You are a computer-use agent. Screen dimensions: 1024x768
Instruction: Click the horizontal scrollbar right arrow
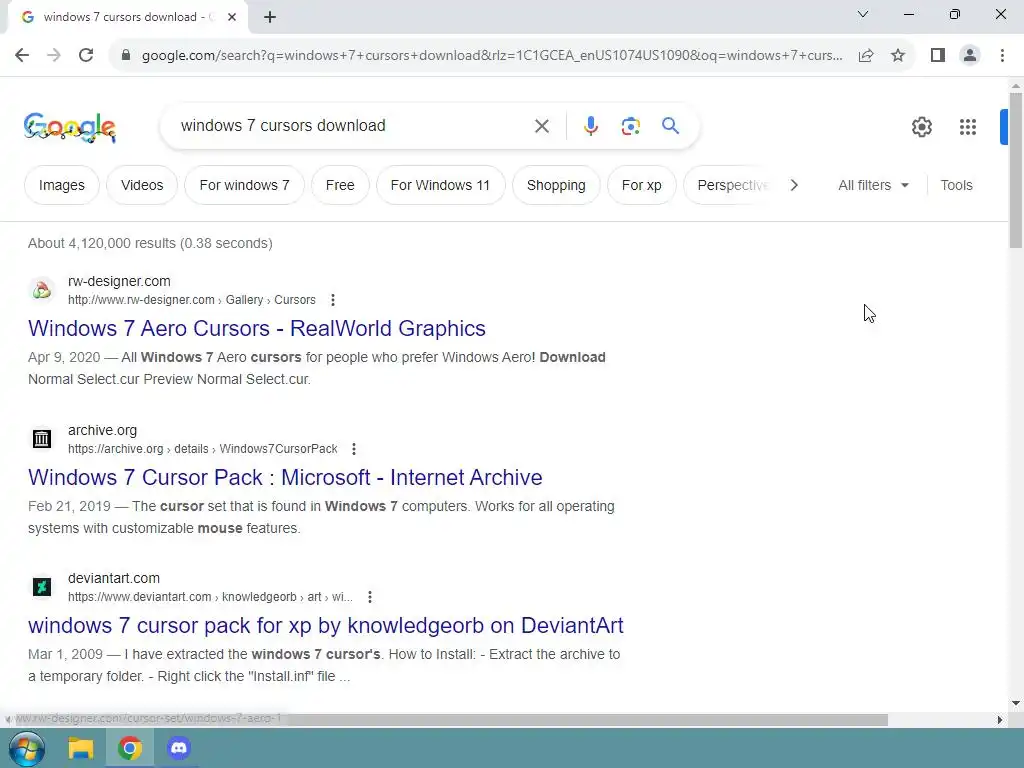(1000, 720)
